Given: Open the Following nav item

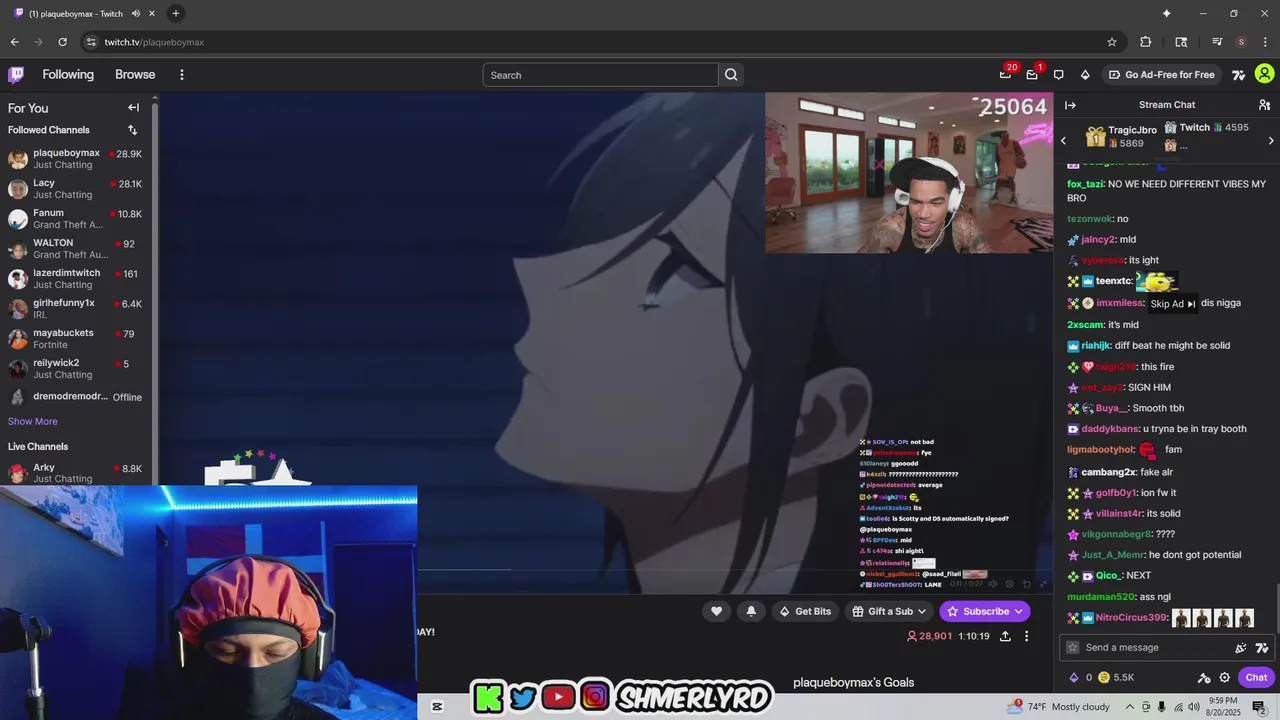Looking at the screenshot, I should (68, 75).
